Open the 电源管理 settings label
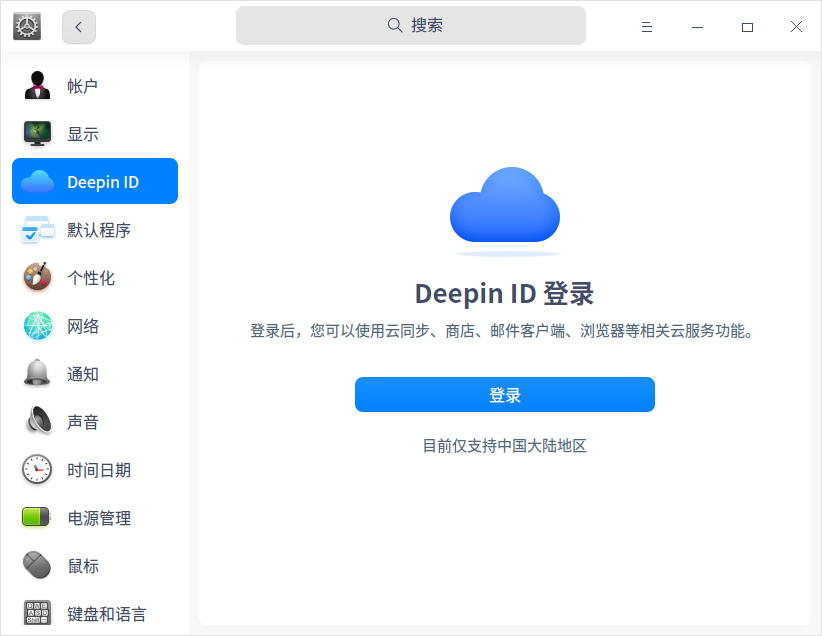 (99, 518)
